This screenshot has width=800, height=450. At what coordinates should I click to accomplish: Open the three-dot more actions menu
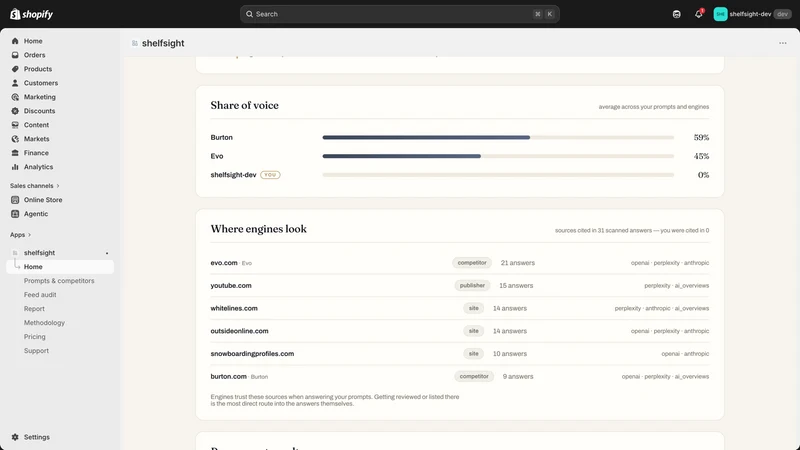[x=783, y=43]
